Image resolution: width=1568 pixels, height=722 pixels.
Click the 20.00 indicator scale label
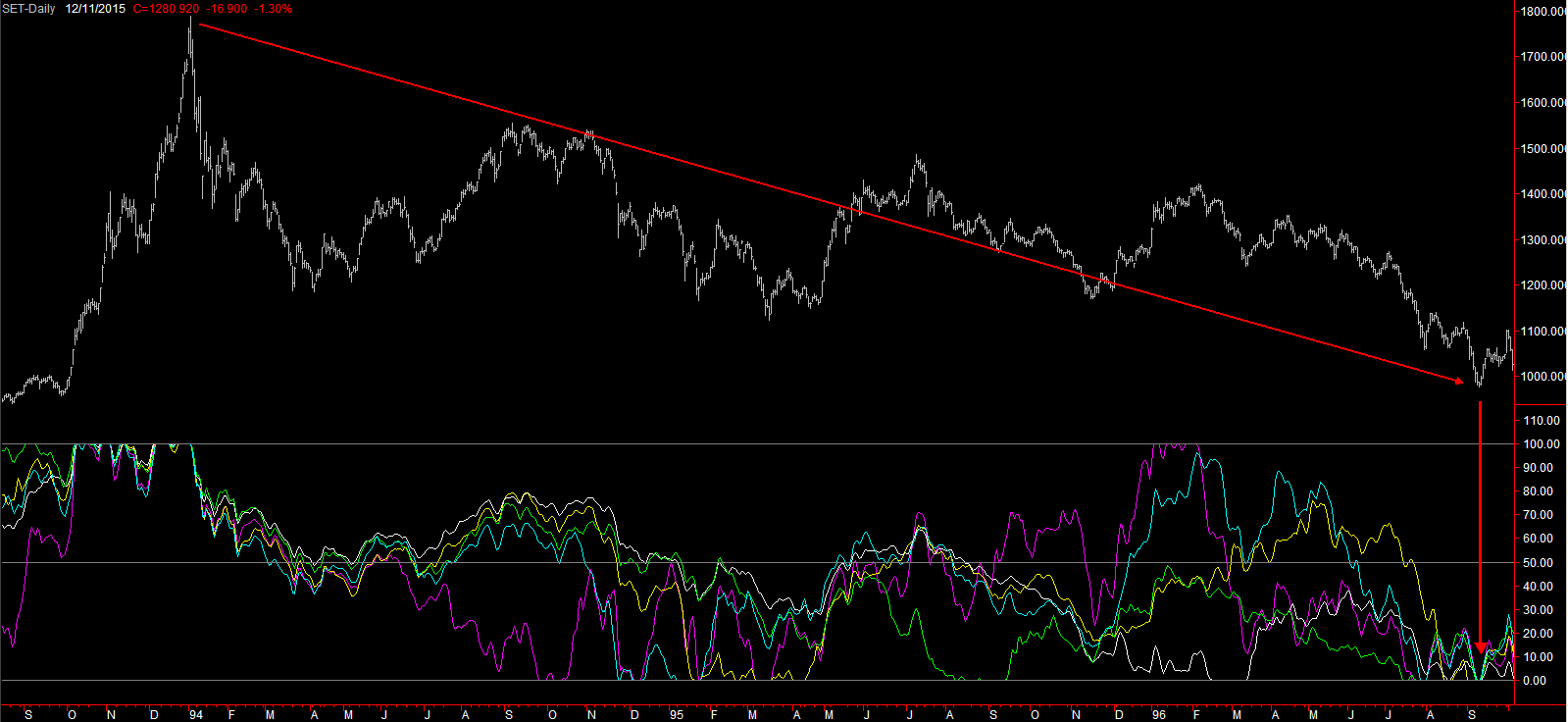click(x=1539, y=634)
